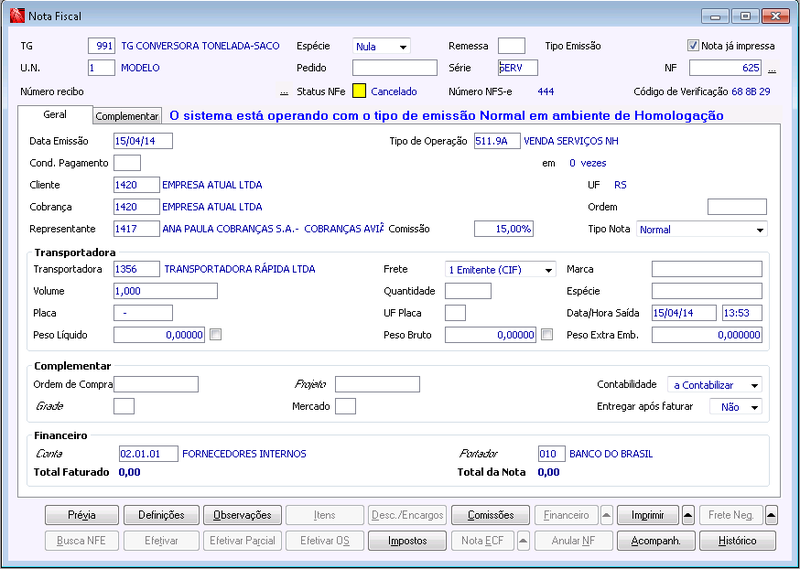The width and height of the screenshot is (800, 569).
Task: Click the Número NFS-e value 444
Action: click(x=546, y=92)
